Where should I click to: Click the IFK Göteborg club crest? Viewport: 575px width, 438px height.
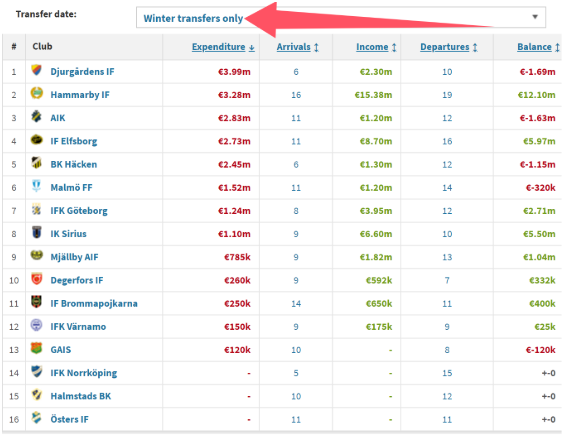[x=36, y=209]
